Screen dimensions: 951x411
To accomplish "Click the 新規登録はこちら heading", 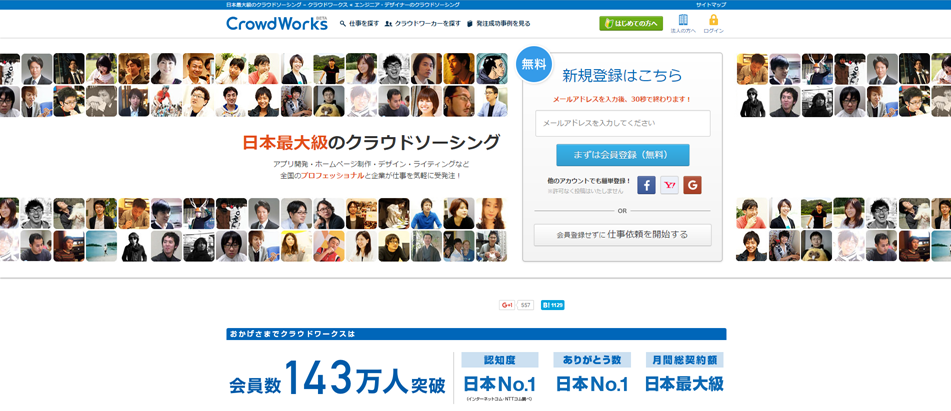I will [x=622, y=76].
